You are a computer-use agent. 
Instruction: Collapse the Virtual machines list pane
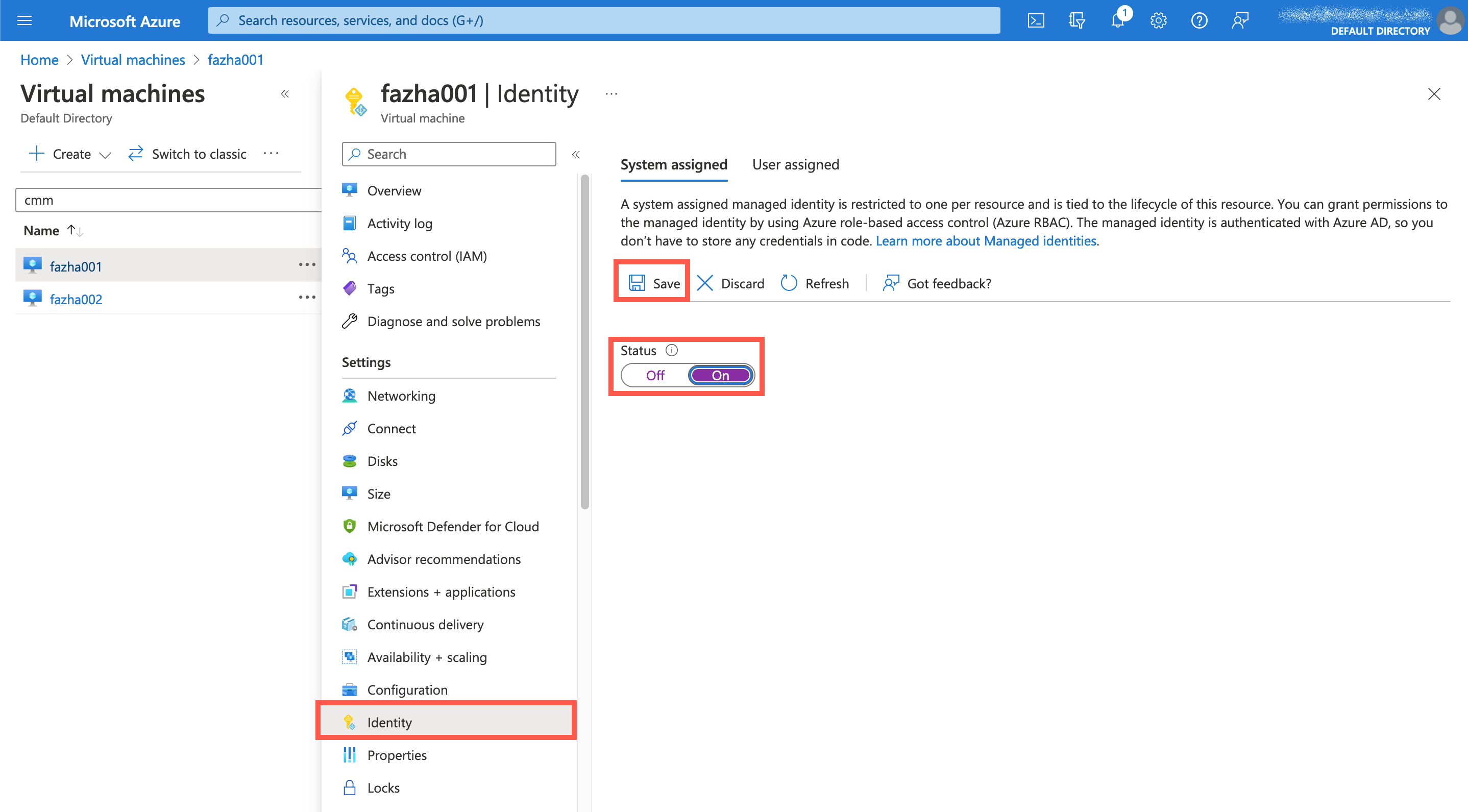(x=285, y=94)
